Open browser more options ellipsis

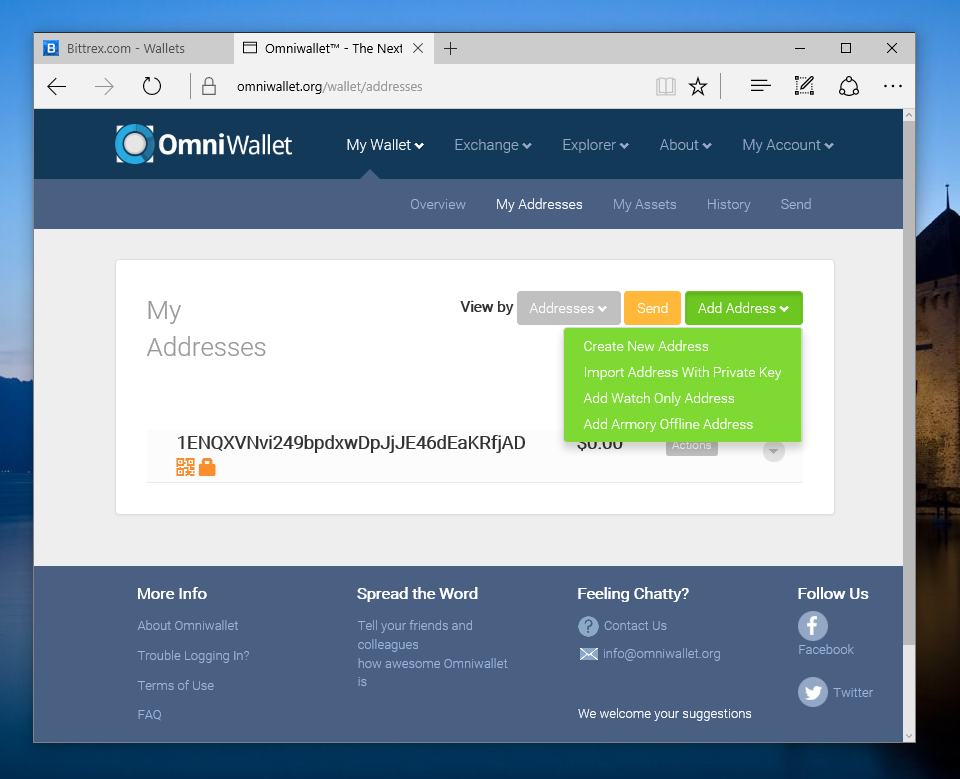tap(893, 86)
